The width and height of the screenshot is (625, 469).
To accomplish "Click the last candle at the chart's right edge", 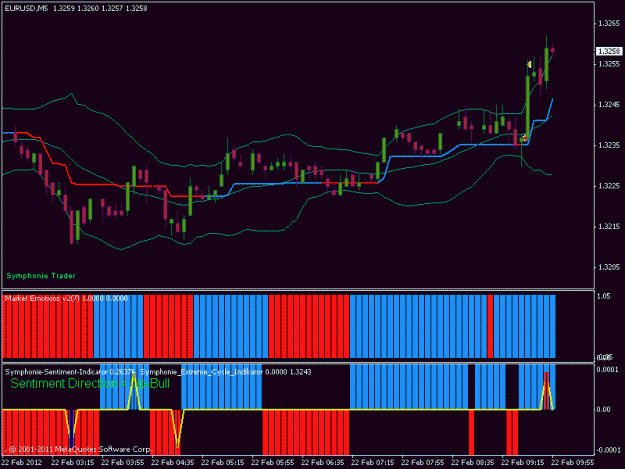I will 552,50.
